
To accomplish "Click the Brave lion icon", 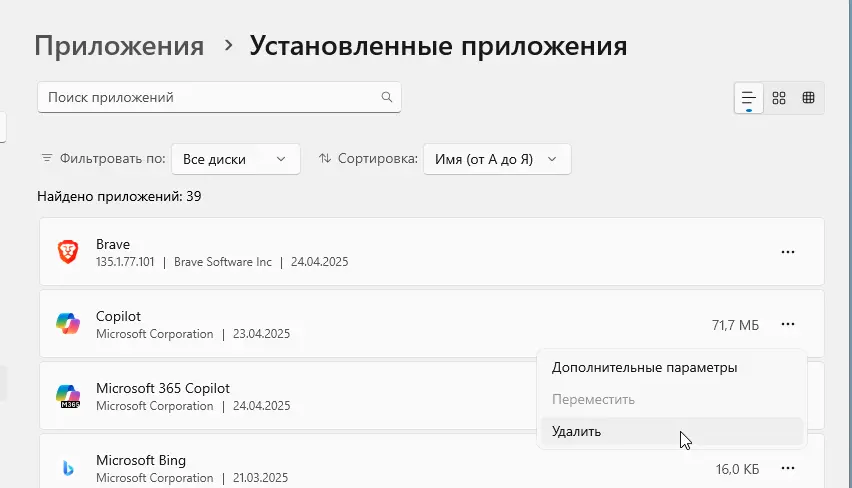I will [x=68, y=252].
